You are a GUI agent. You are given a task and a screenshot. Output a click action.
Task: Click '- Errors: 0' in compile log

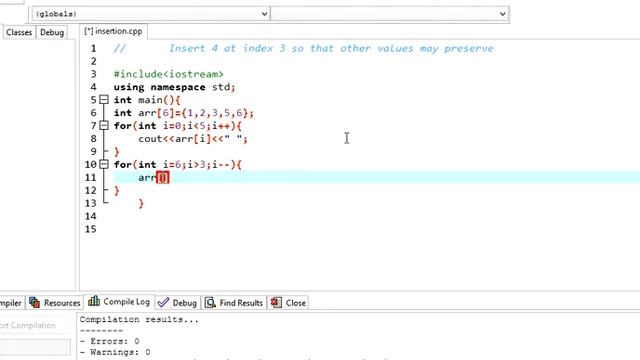(109, 341)
